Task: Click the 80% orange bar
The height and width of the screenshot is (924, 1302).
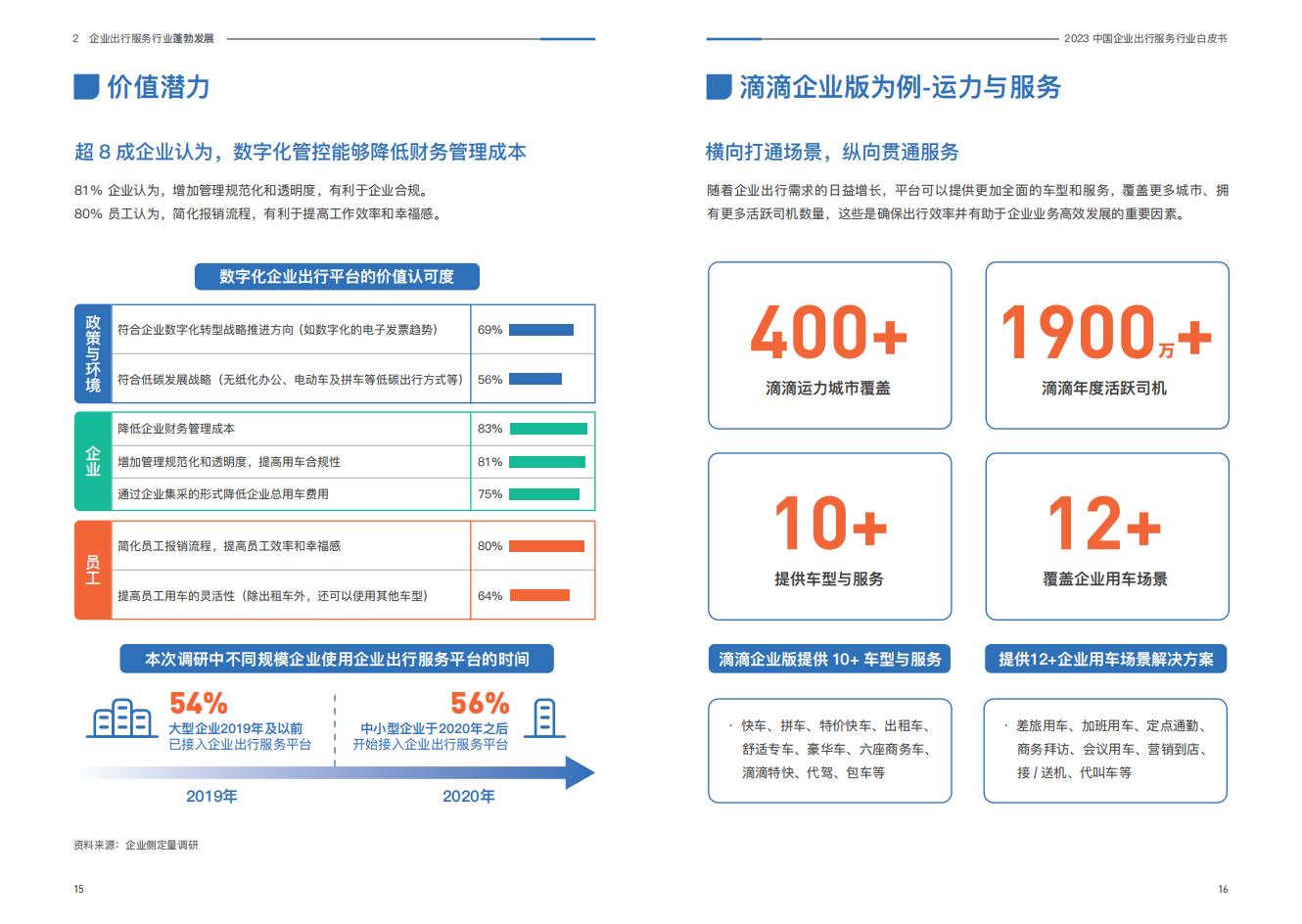Action: coord(545,546)
